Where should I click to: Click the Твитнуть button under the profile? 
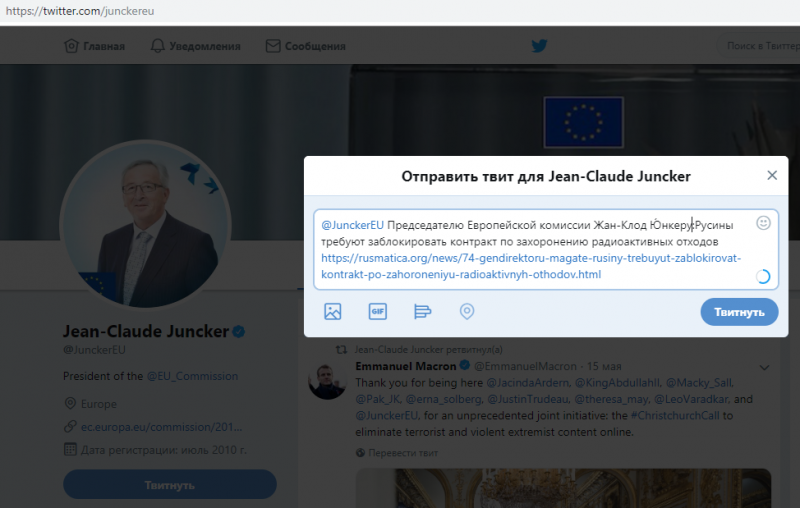[x=170, y=485]
